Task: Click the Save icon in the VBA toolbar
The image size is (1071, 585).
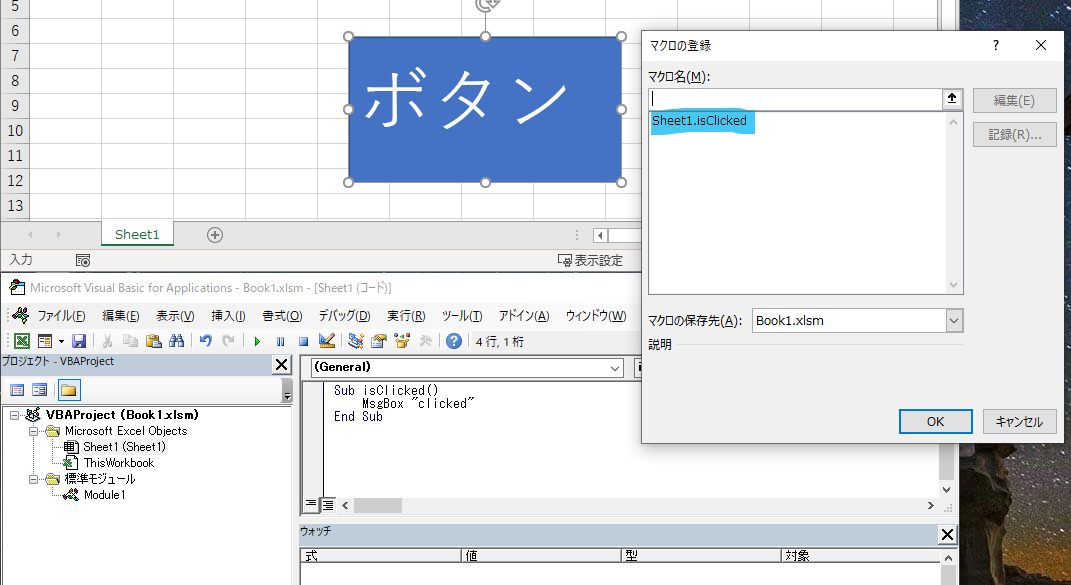Action: 78,340
